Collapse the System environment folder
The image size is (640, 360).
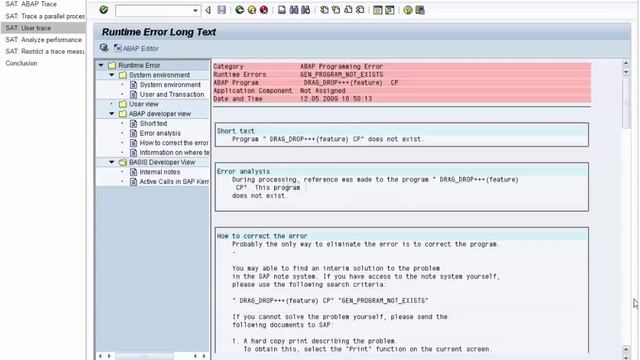tap(111, 75)
